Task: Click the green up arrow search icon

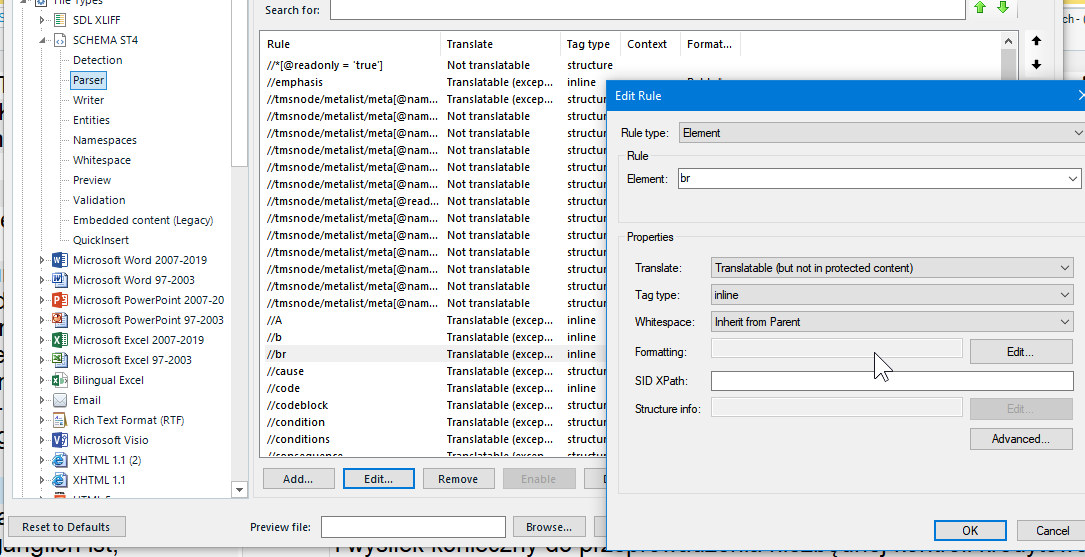Action: tap(979, 8)
